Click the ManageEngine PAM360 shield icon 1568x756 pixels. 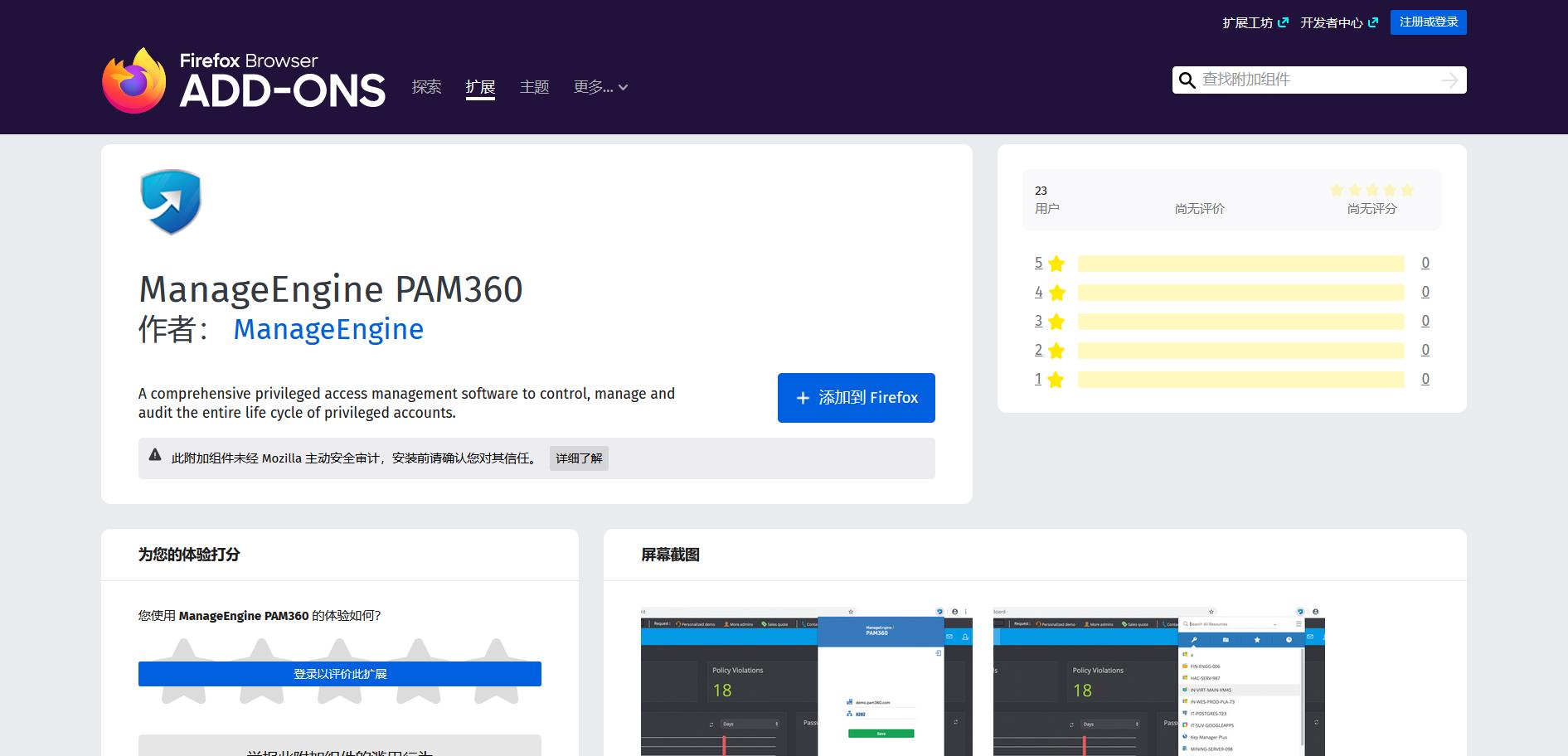171,202
